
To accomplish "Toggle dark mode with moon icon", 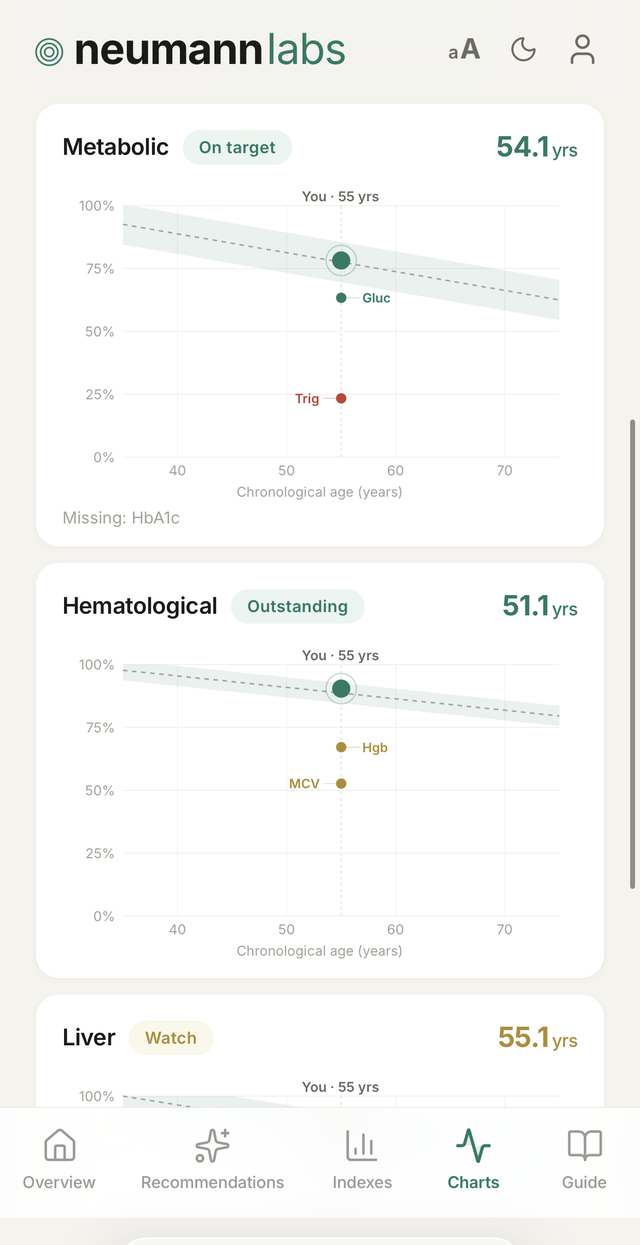I will [x=523, y=49].
